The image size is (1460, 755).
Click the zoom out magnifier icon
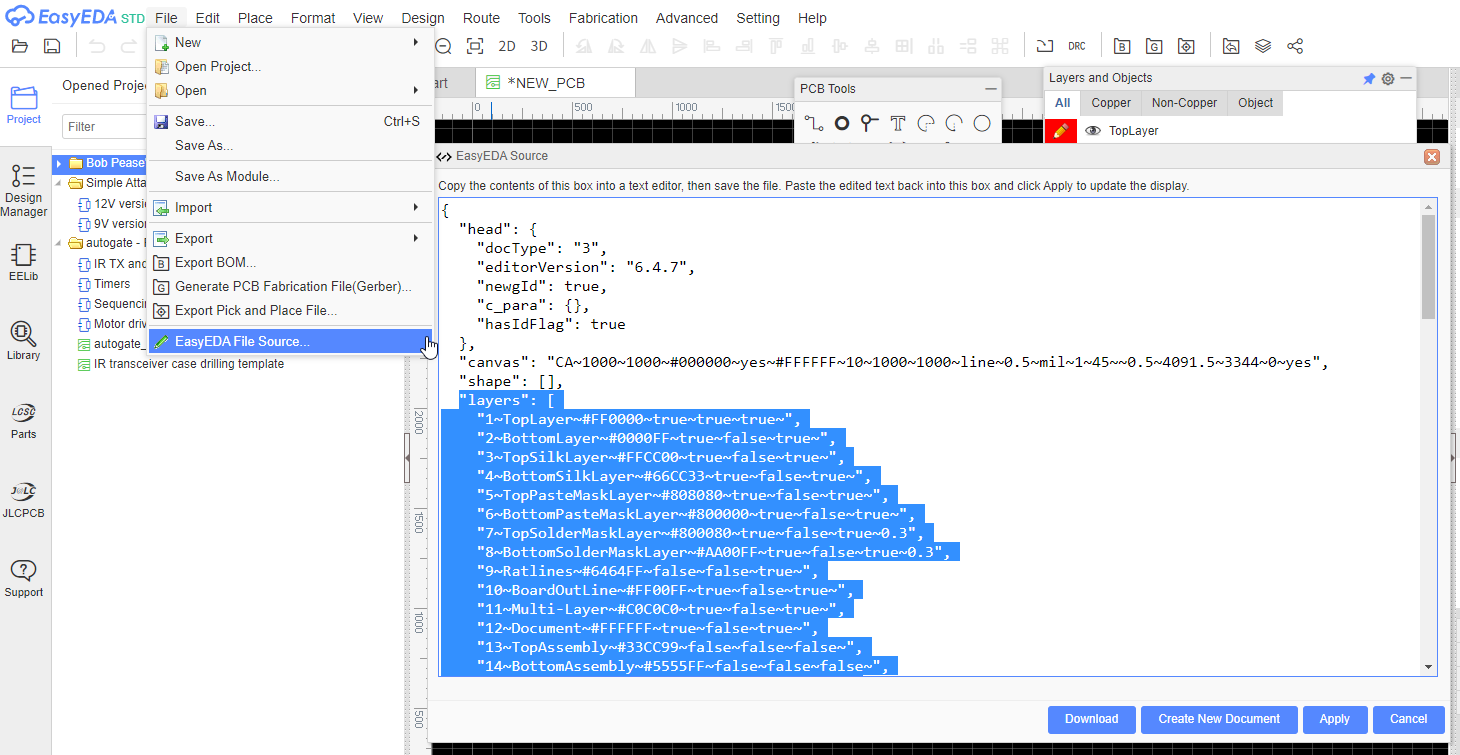pyautogui.click(x=443, y=46)
